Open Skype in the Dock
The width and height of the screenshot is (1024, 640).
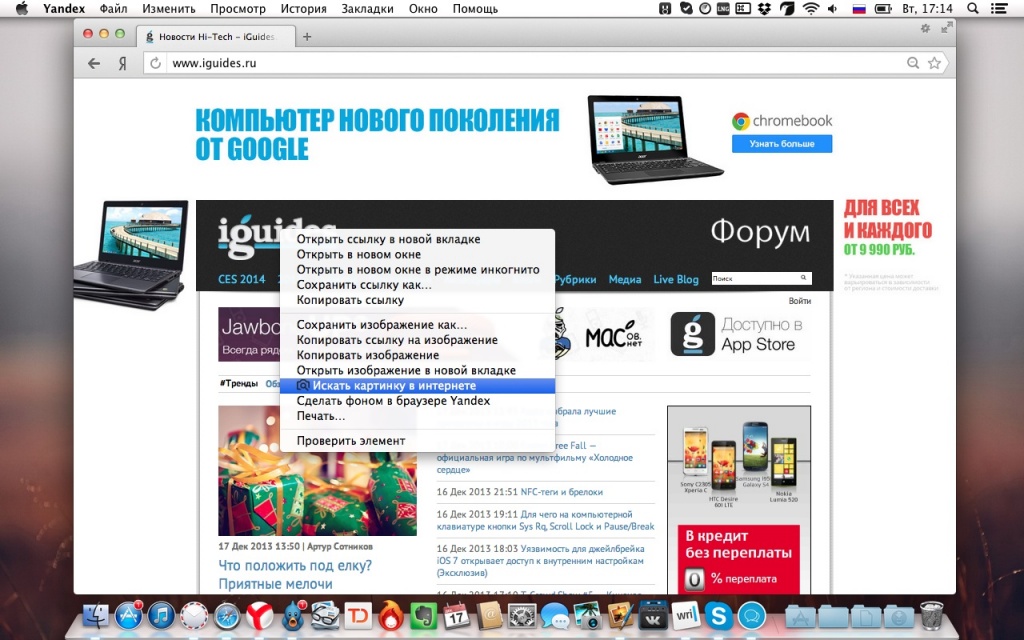718,616
